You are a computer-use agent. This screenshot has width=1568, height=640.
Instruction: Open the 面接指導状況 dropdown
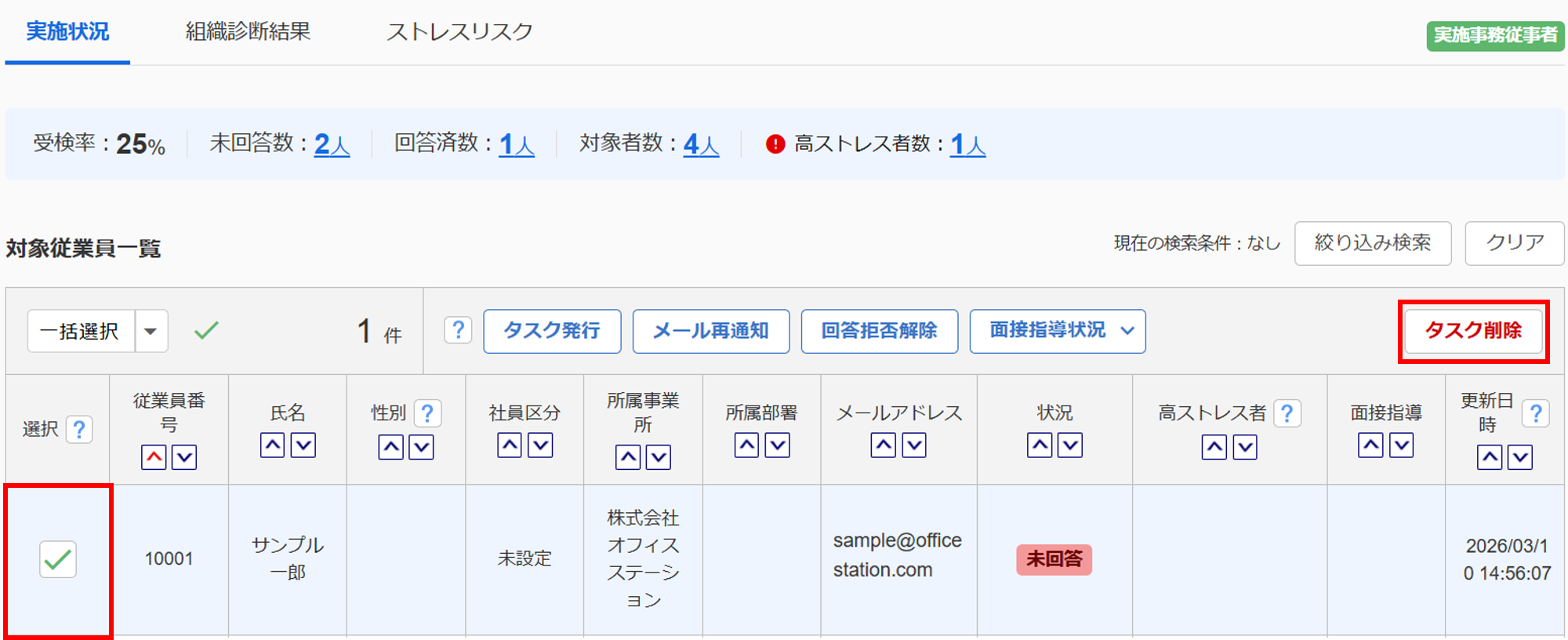pyautogui.click(x=1057, y=331)
